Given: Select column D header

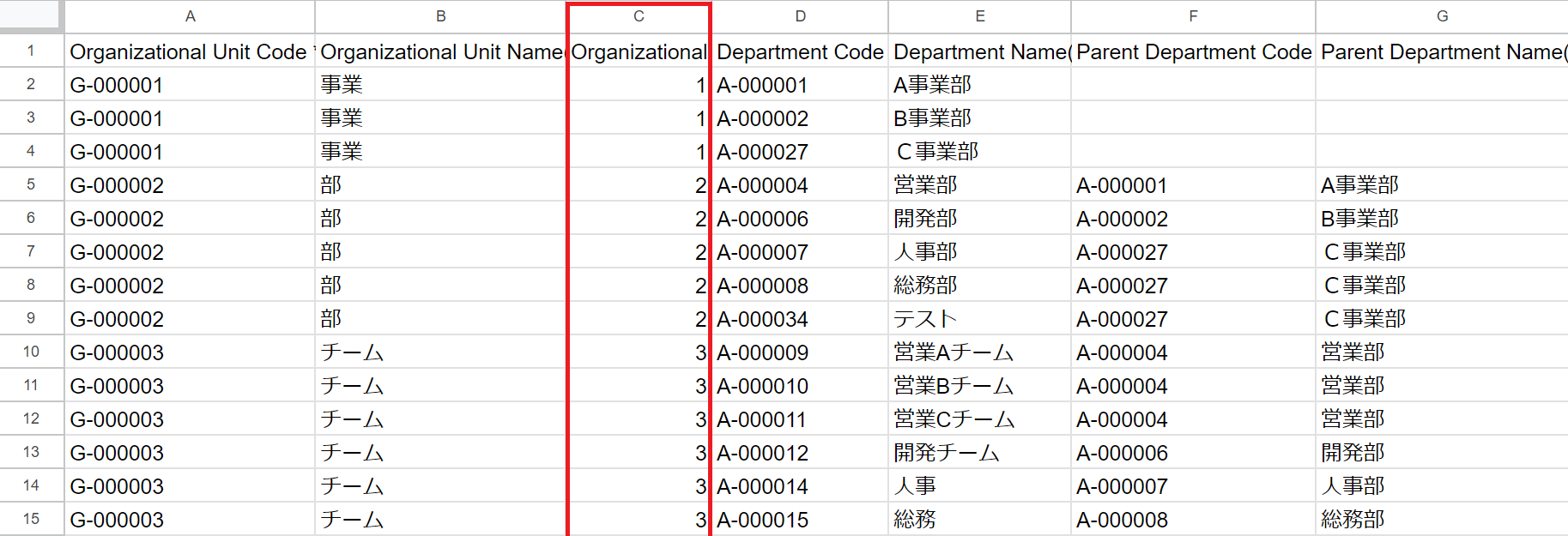Looking at the screenshot, I should (x=800, y=16).
